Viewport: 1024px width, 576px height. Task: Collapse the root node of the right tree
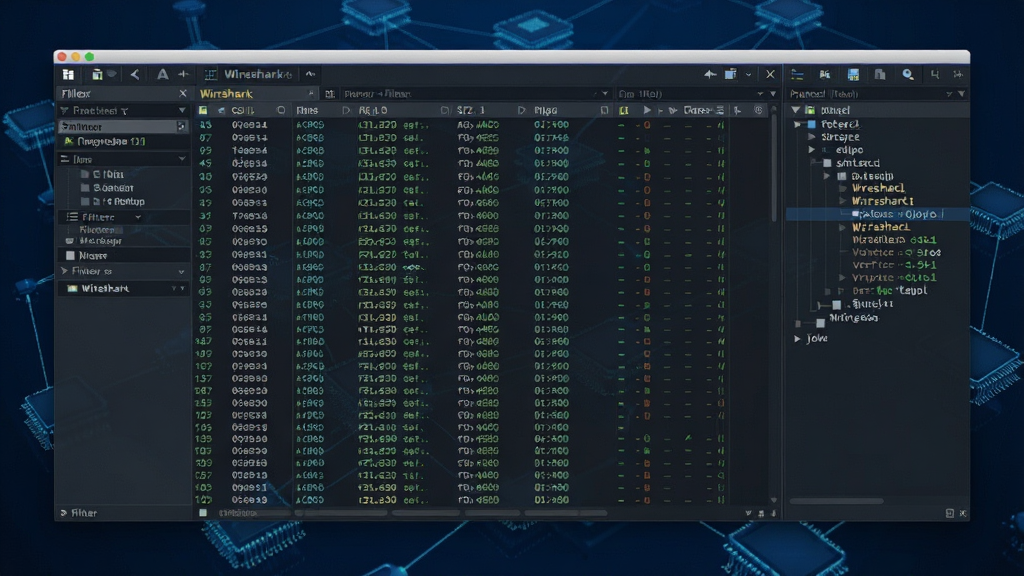tap(795, 110)
